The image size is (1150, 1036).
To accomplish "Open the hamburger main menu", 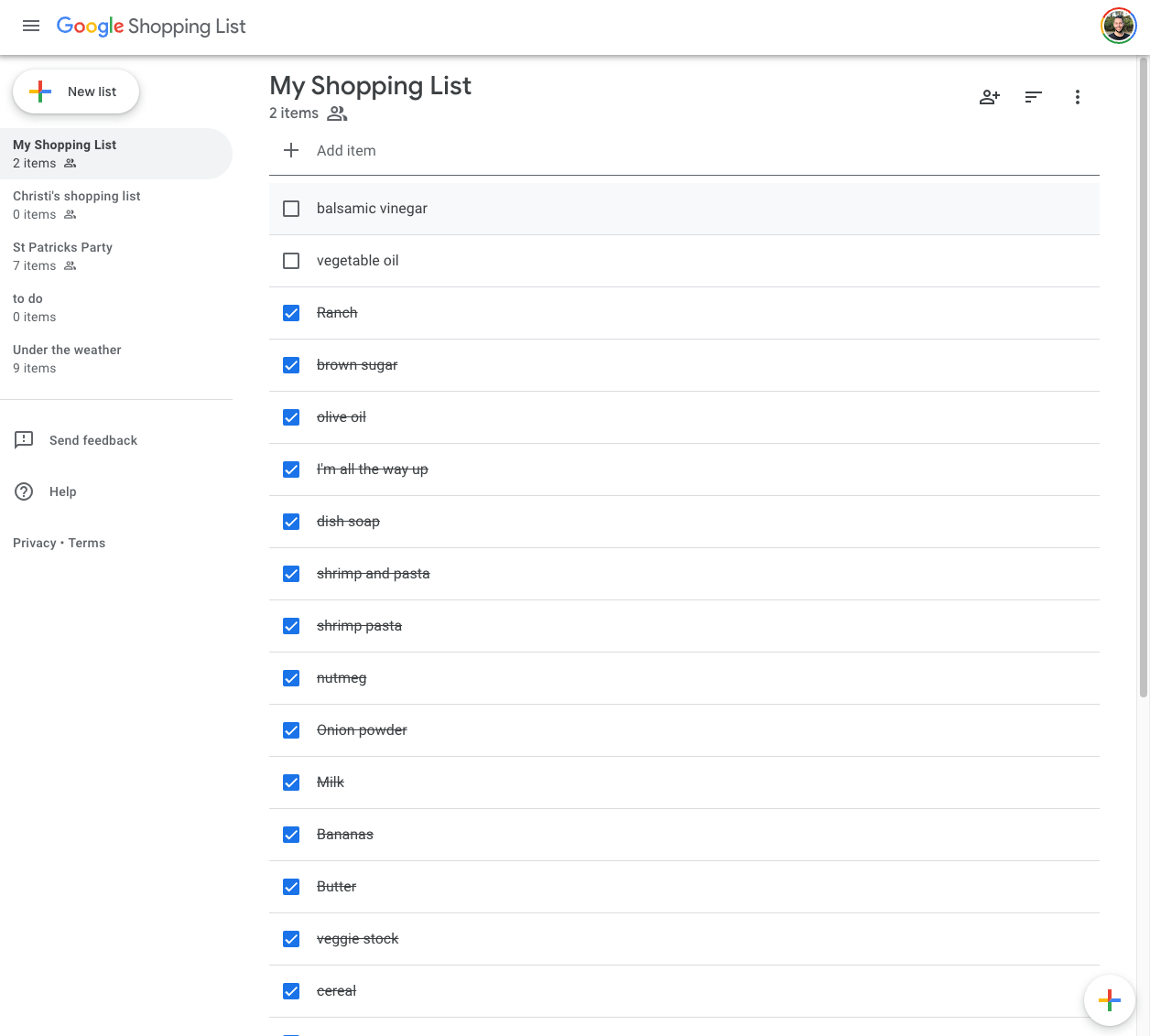I will (31, 26).
